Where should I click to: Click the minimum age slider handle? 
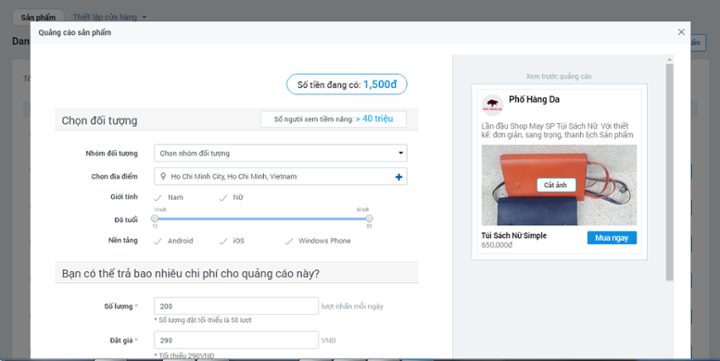[155, 219]
